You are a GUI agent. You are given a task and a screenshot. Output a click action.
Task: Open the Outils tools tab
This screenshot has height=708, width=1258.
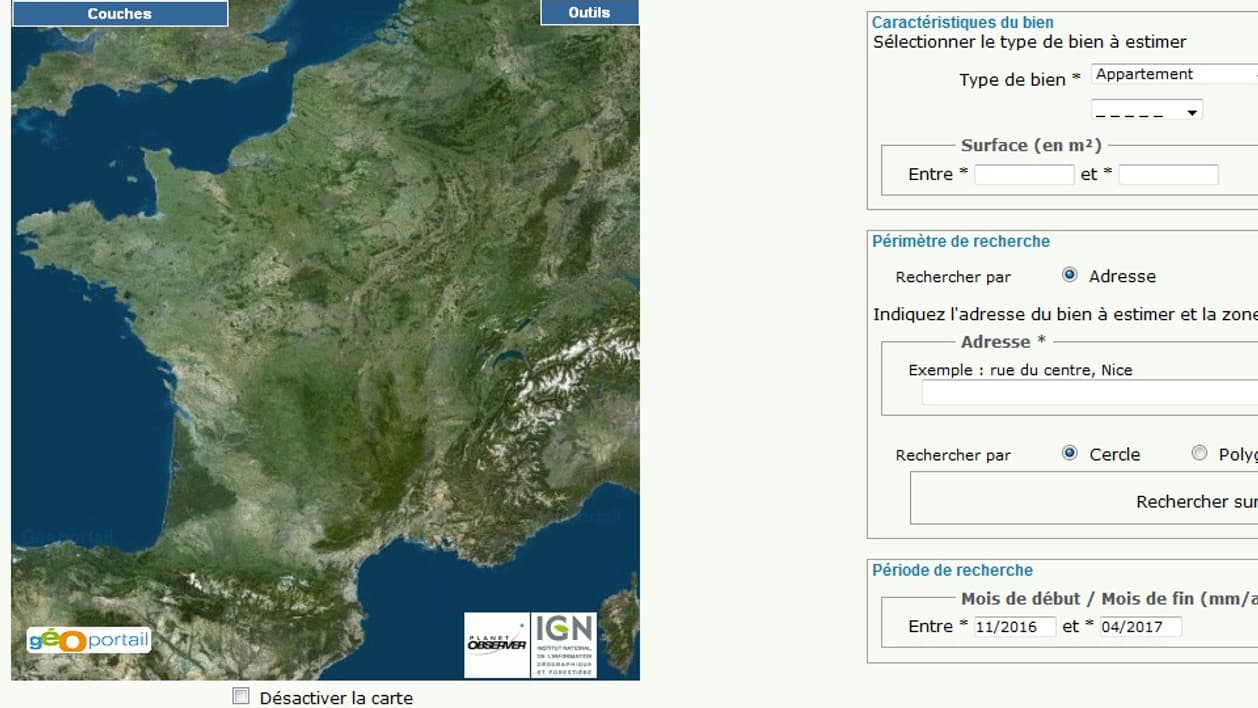tap(589, 12)
